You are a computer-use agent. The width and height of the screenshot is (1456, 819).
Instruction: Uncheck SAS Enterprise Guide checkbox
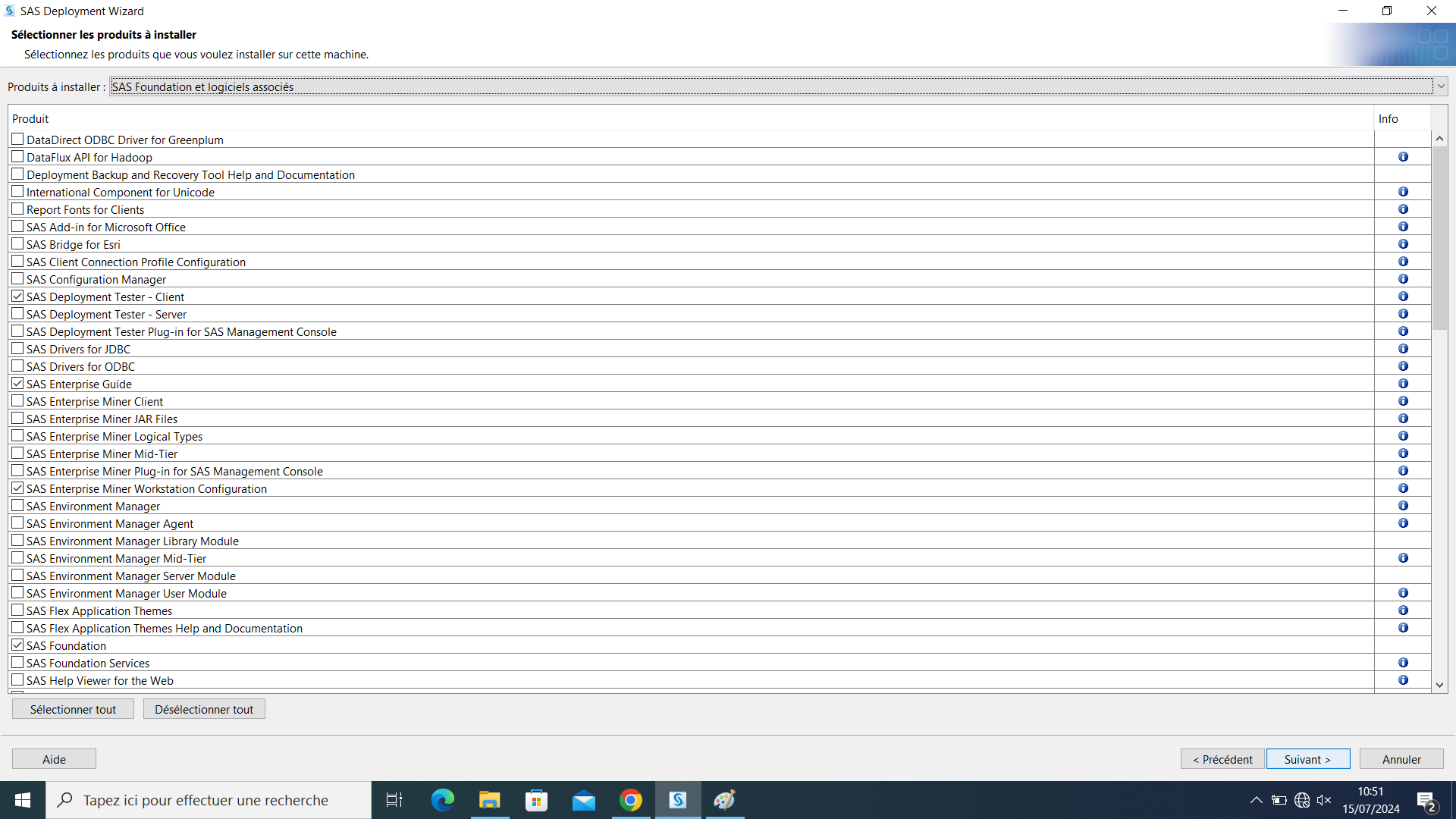17,384
